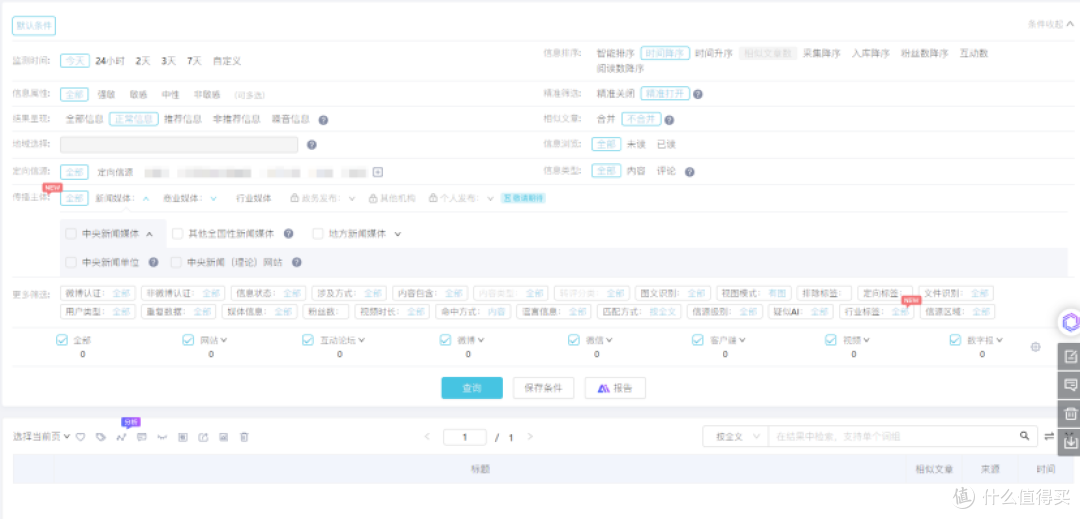Image resolution: width=1080 pixels, height=519 pixels.
Task: Click the export share icon in results toolbar
Action: [203, 436]
